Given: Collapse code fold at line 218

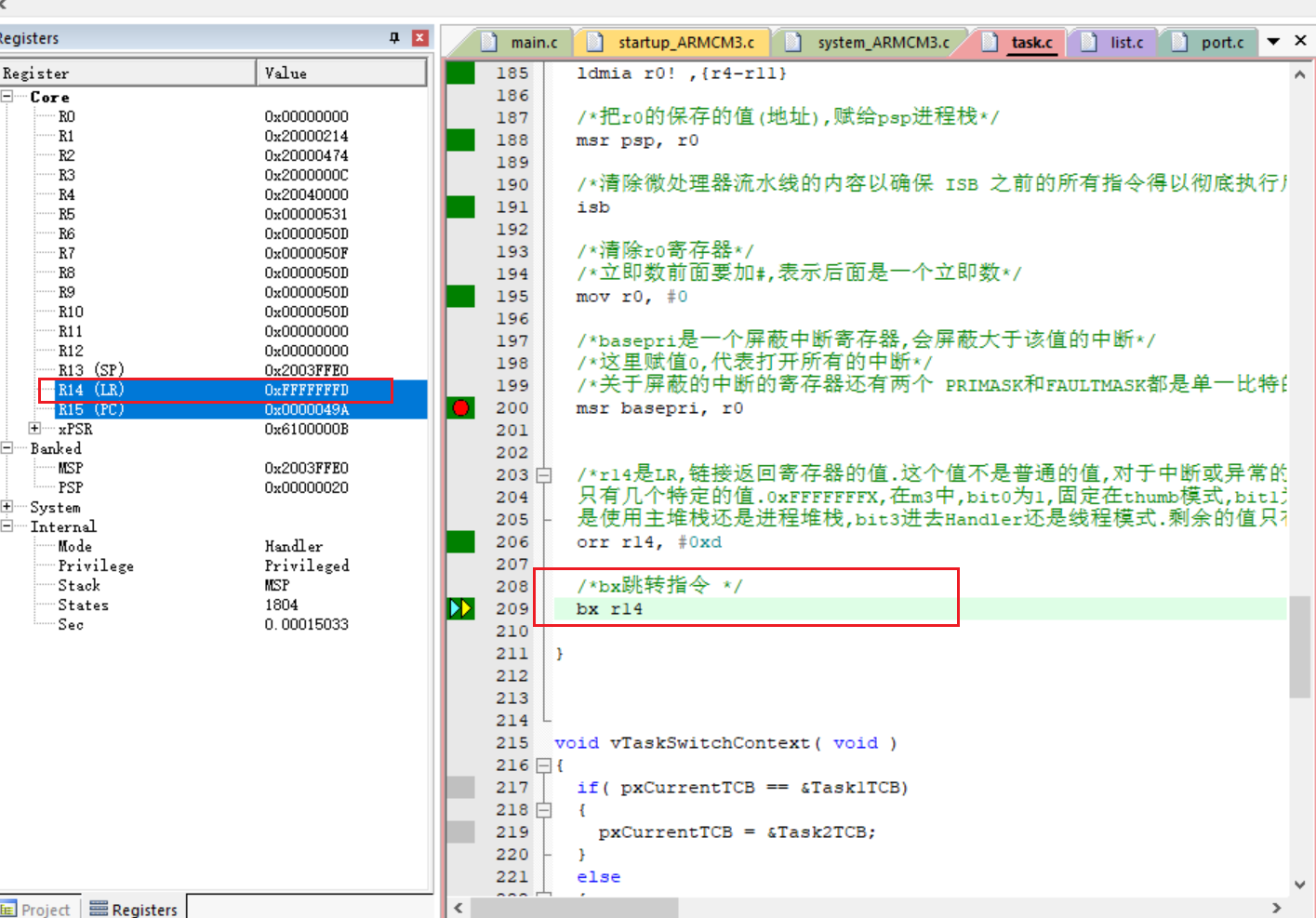Looking at the screenshot, I should (x=544, y=810).
